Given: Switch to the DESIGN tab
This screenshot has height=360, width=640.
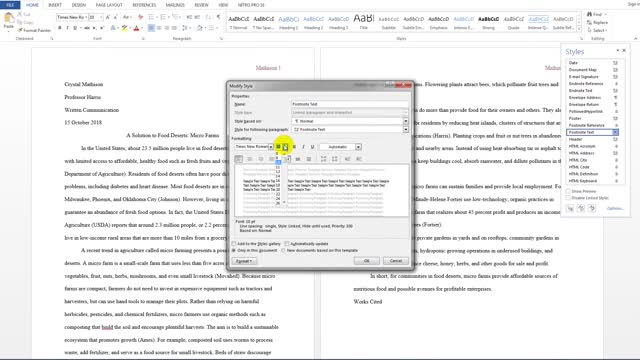Looking at the screenshot, I should 78,5.
